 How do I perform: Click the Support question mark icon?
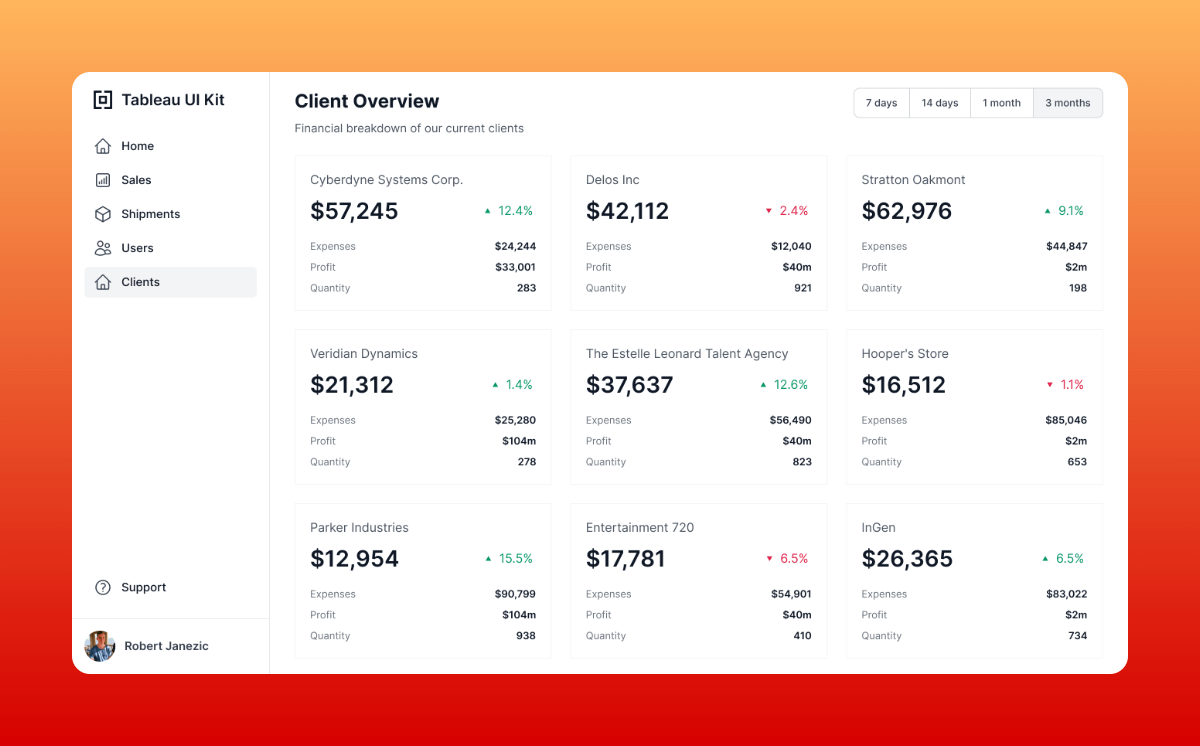(x=103, y=588)
